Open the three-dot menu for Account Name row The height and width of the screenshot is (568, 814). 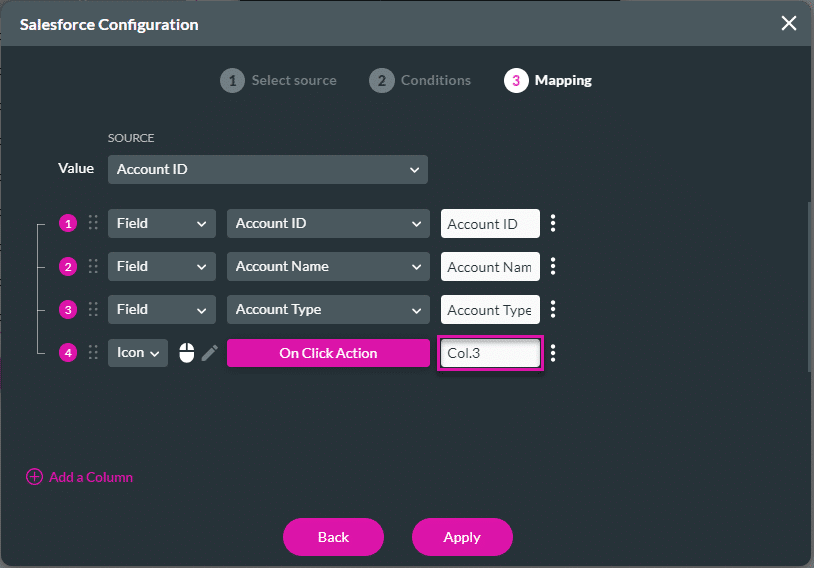553,267
